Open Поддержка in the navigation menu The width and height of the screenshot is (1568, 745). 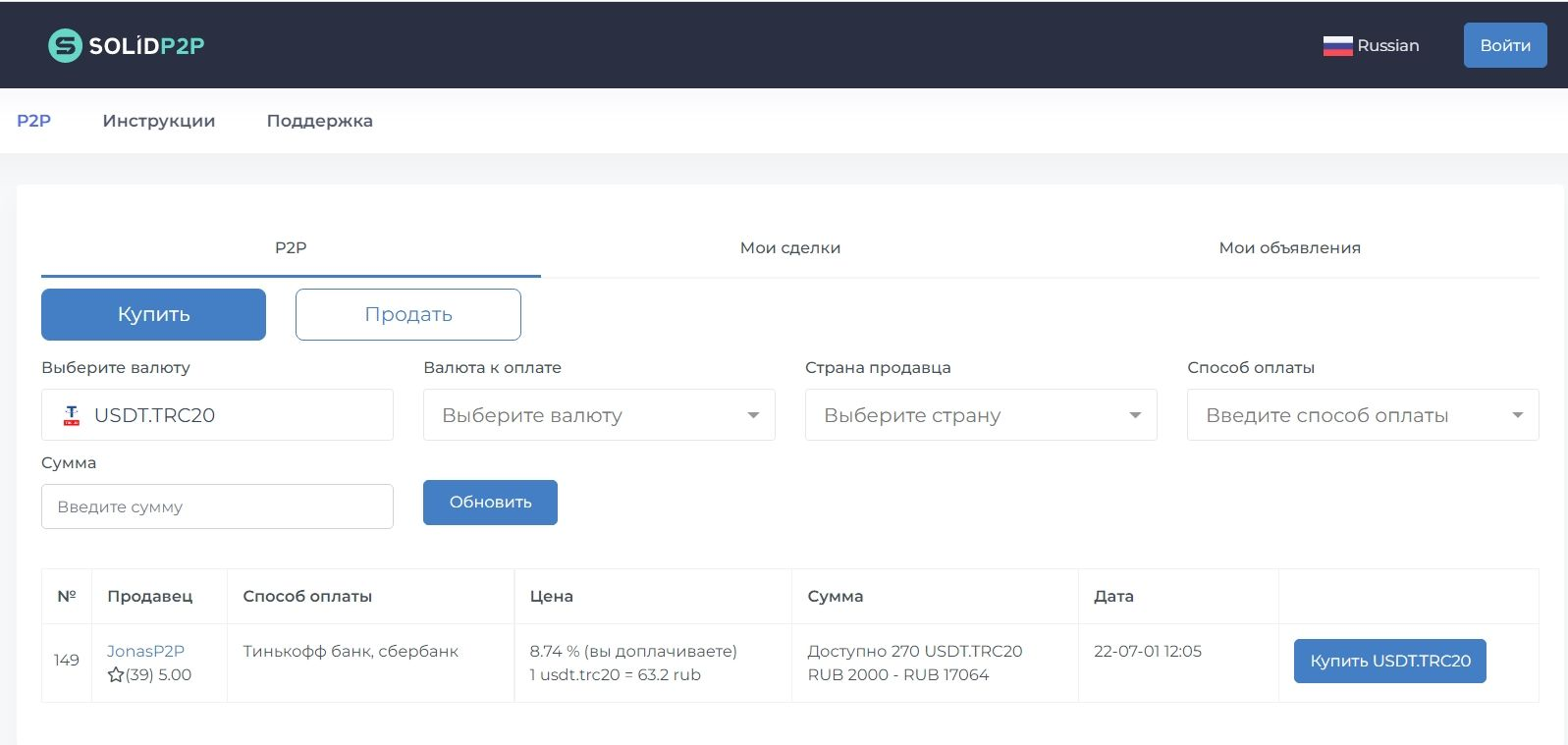[320, 121]
